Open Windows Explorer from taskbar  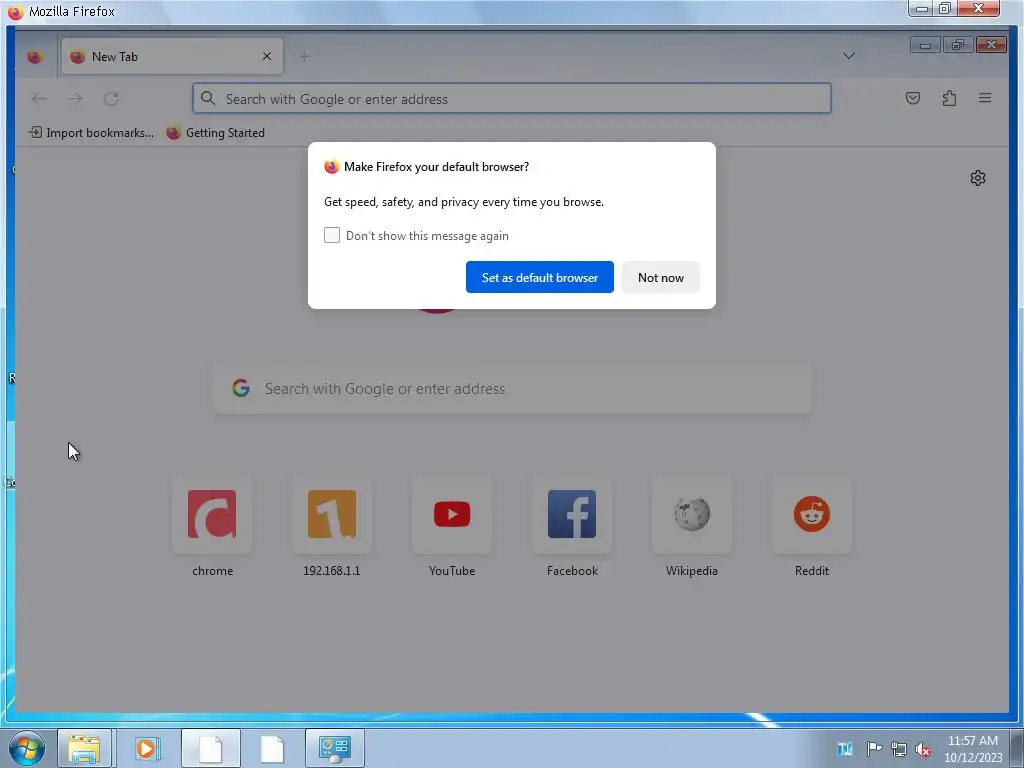85,748
